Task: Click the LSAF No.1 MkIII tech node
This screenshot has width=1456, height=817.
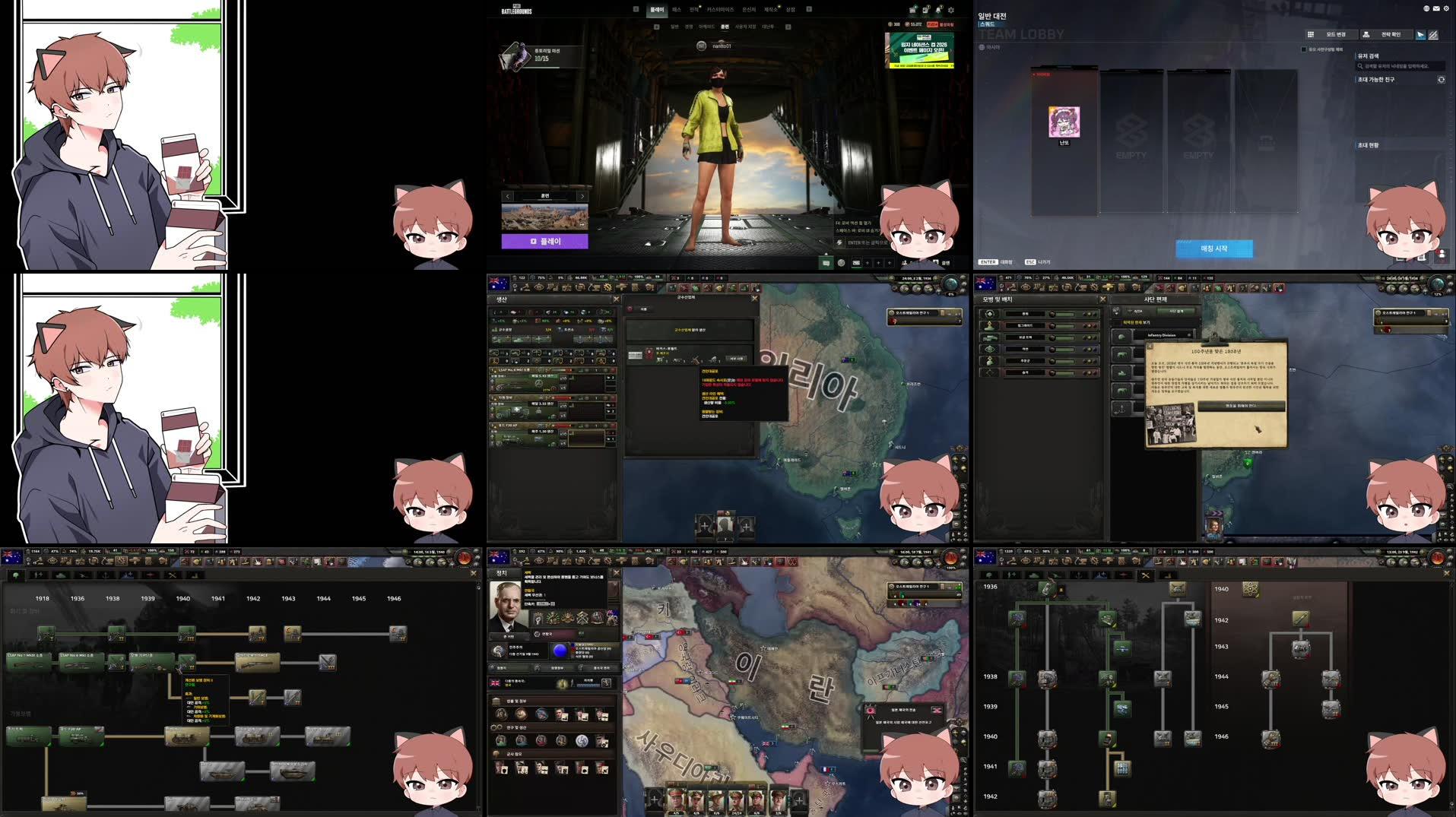Action: [29, 661]
